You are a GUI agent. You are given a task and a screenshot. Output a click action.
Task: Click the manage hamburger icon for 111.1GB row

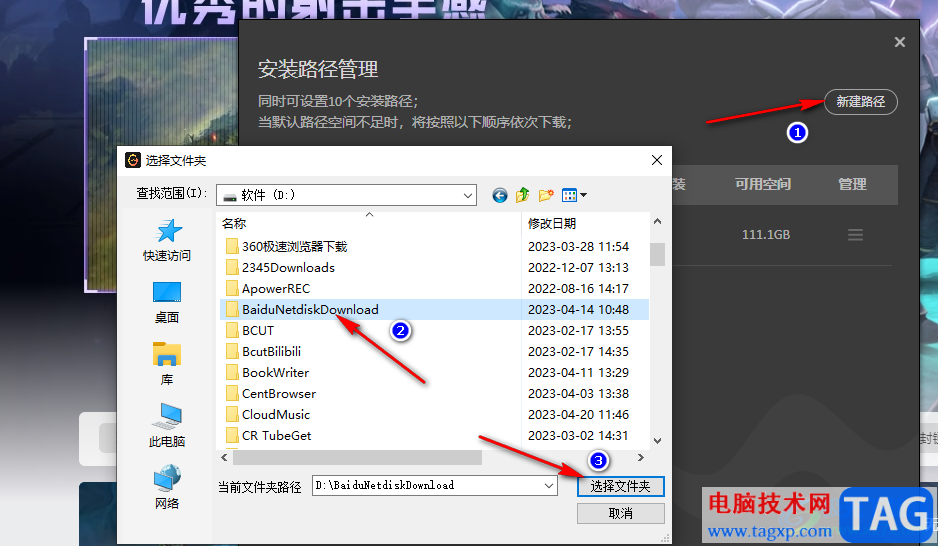tap(855, 235)
